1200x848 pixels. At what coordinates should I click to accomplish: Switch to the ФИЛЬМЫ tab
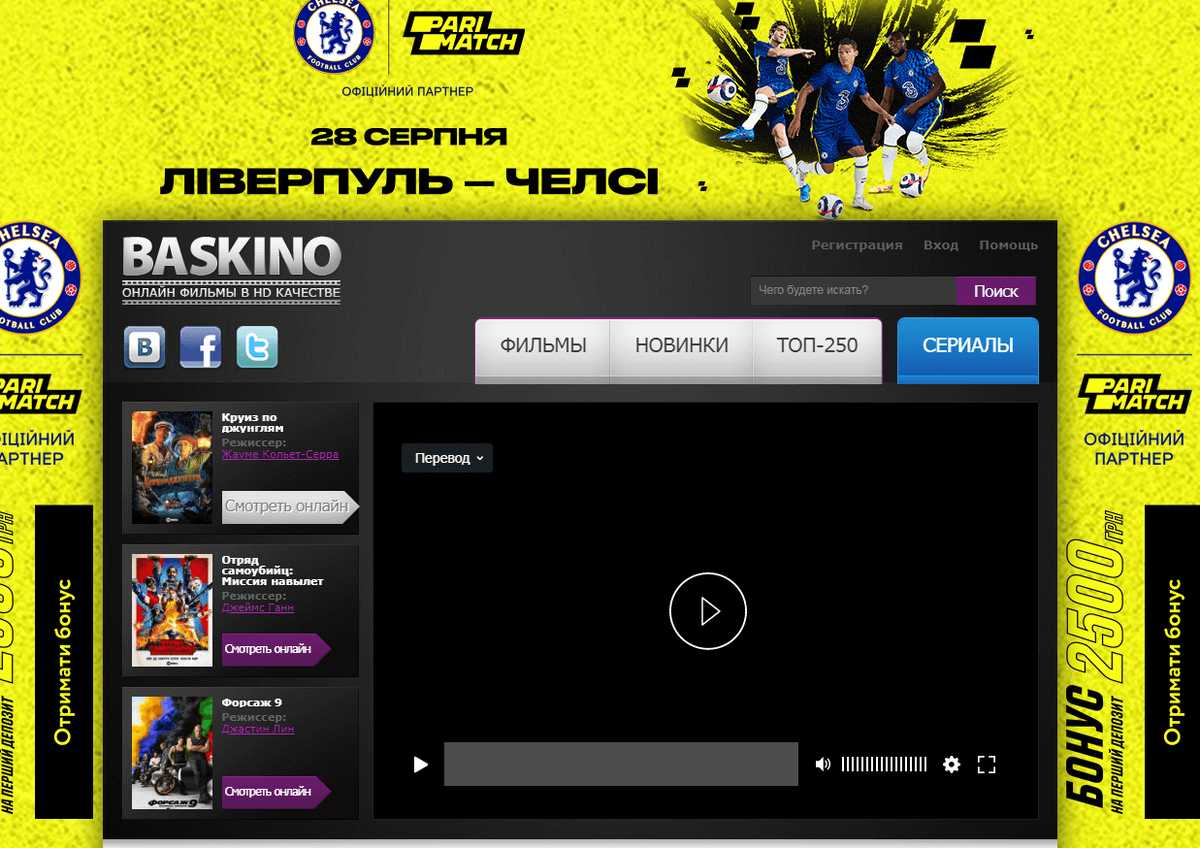[x=543, y=345]
